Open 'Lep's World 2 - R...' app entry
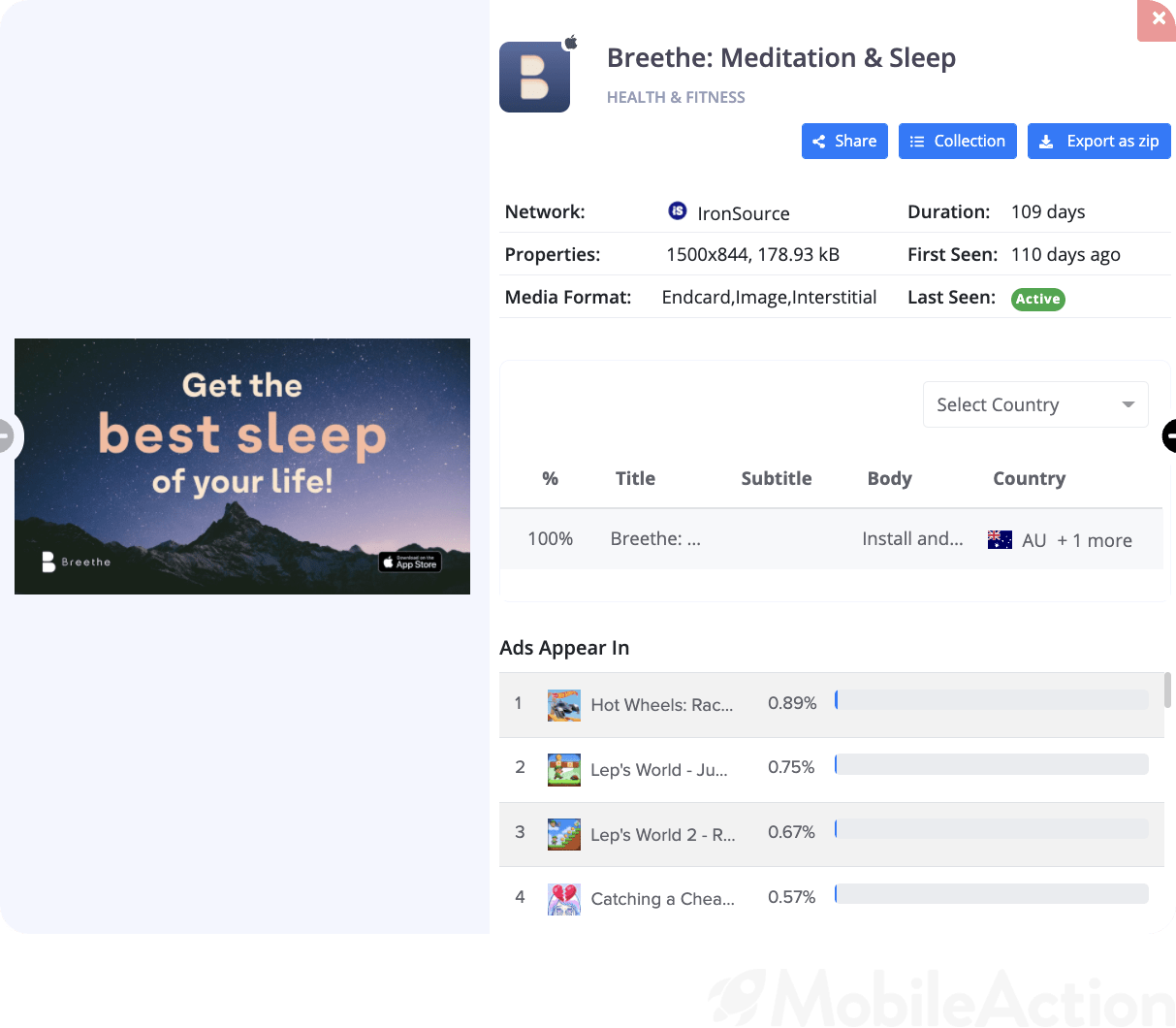The height and width of the screenshot is (1028, 1176). click(x=663, y=835)
